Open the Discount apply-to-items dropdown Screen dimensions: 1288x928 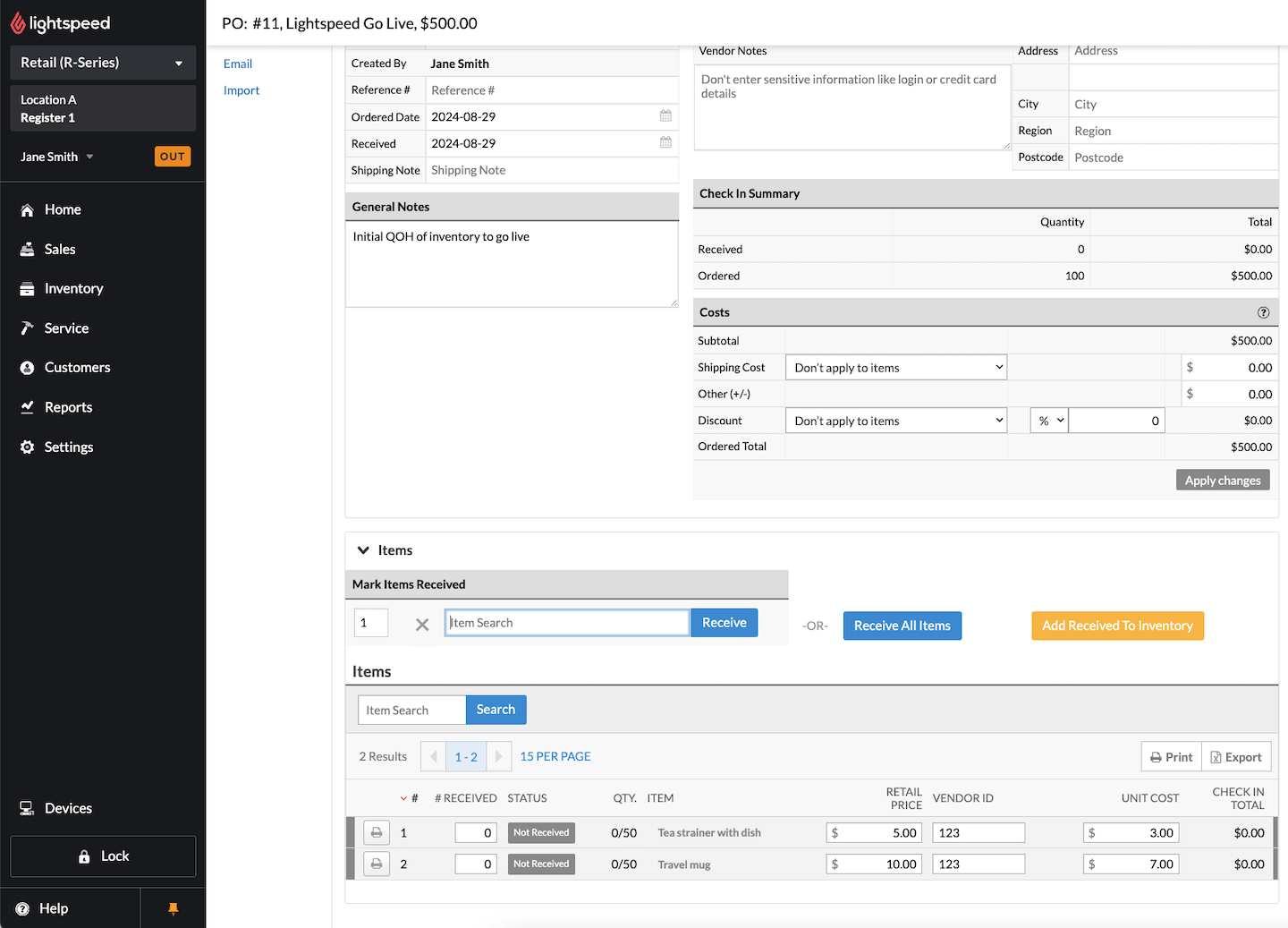point(896,421)
